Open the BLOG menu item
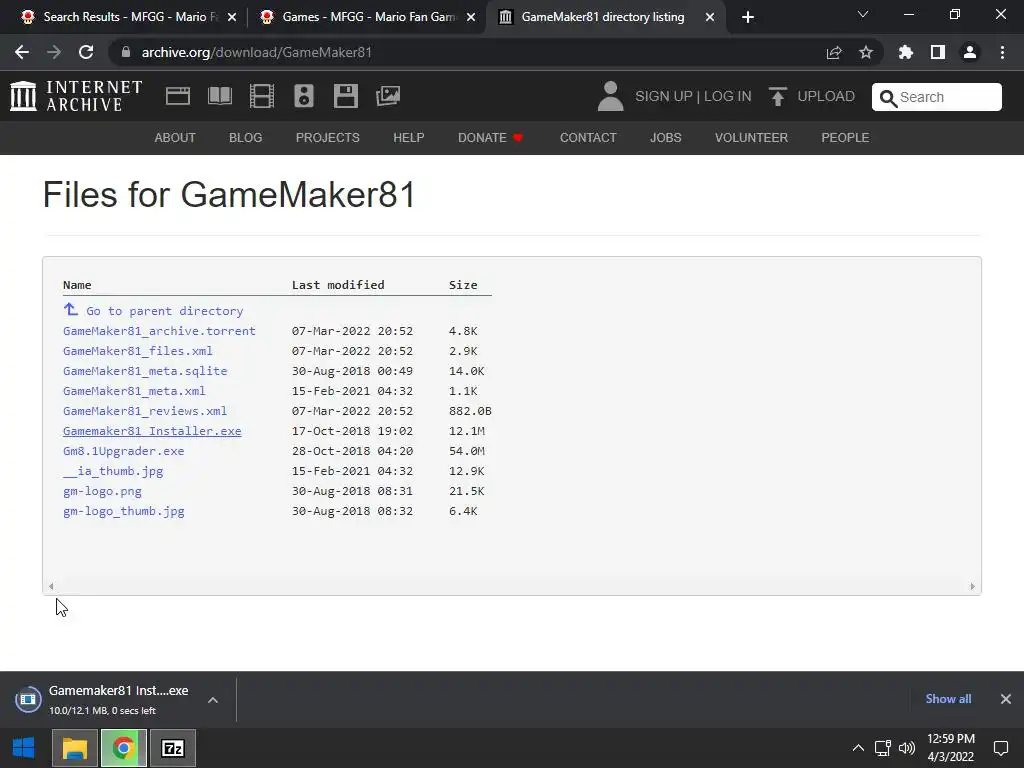The image size is (1024, 768). pyautogui.click(x=246, y=138)
